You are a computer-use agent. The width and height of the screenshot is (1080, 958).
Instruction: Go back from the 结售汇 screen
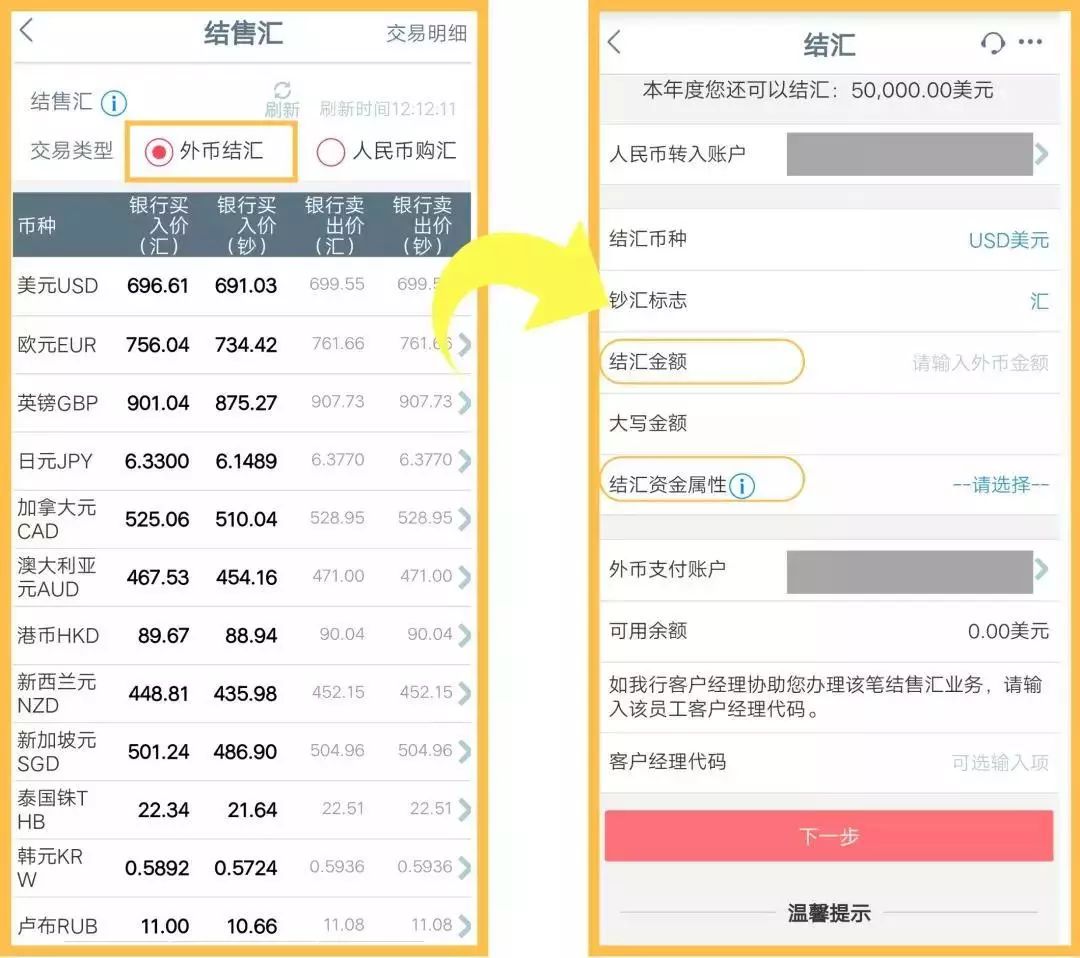point(26,30)
